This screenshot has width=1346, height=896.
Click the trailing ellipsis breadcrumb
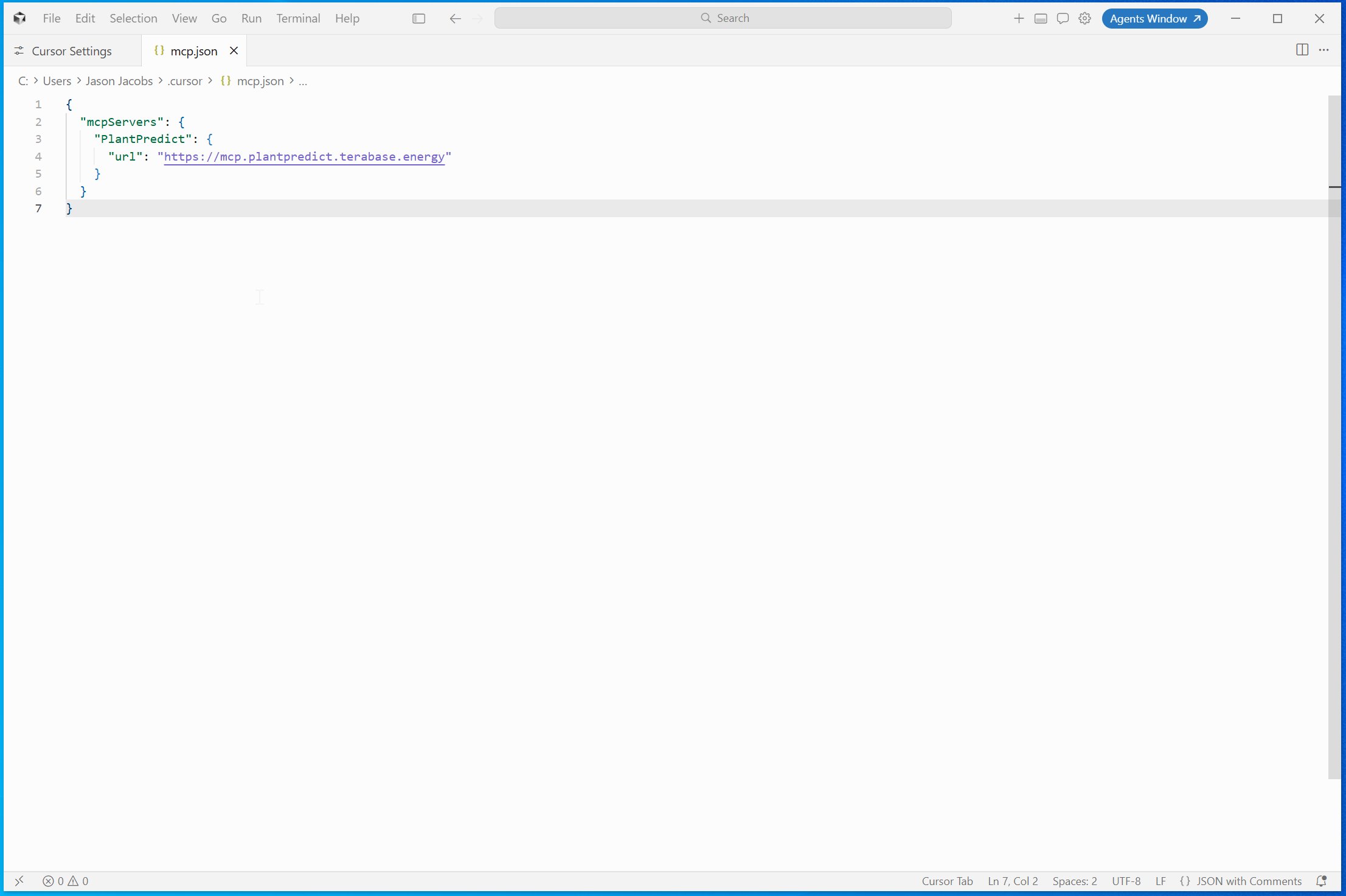click(x=303, y=81)
